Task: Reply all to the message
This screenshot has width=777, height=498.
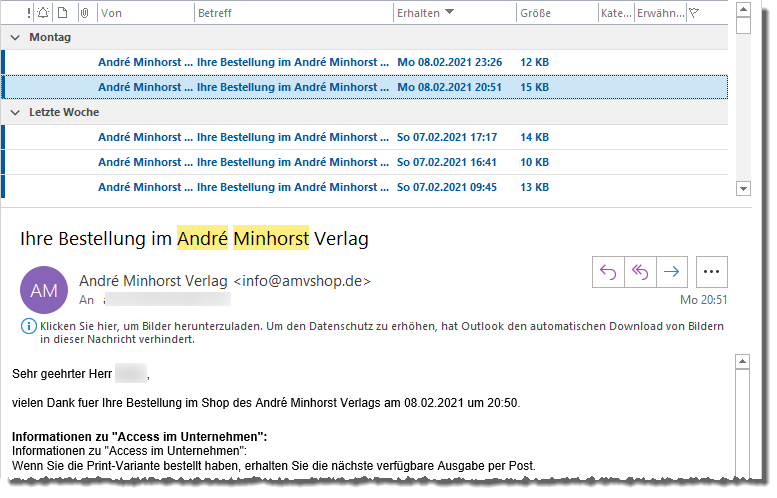Action: [640, 272]
